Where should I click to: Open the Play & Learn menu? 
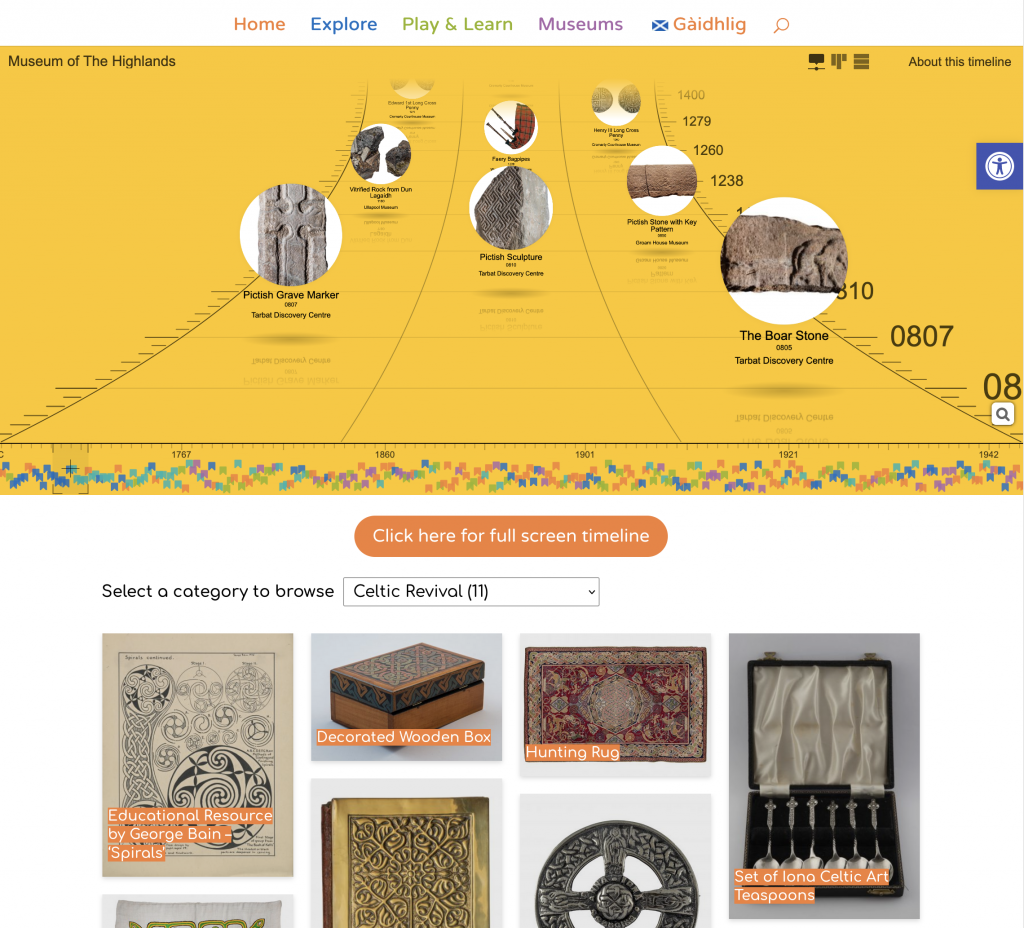pyautogui.click(x=457, y=24)
